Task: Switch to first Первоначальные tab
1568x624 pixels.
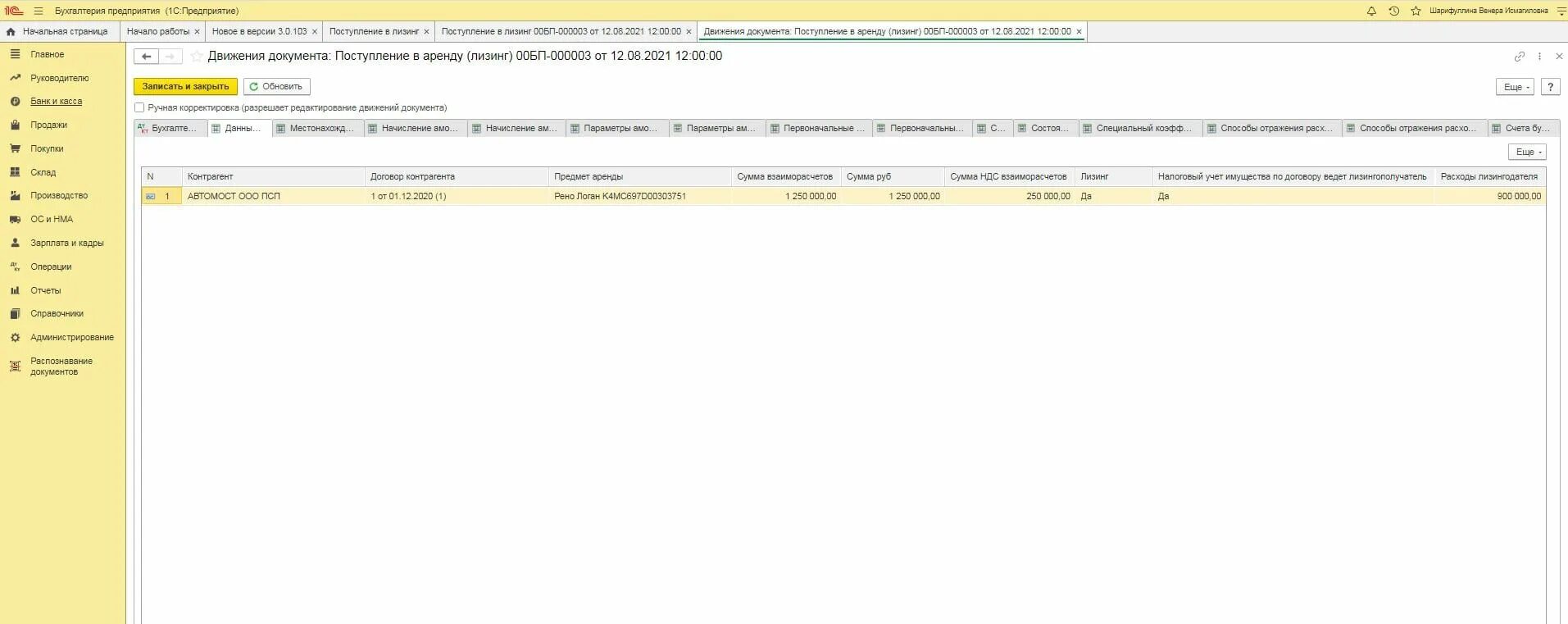Action: tap(819, 128)
